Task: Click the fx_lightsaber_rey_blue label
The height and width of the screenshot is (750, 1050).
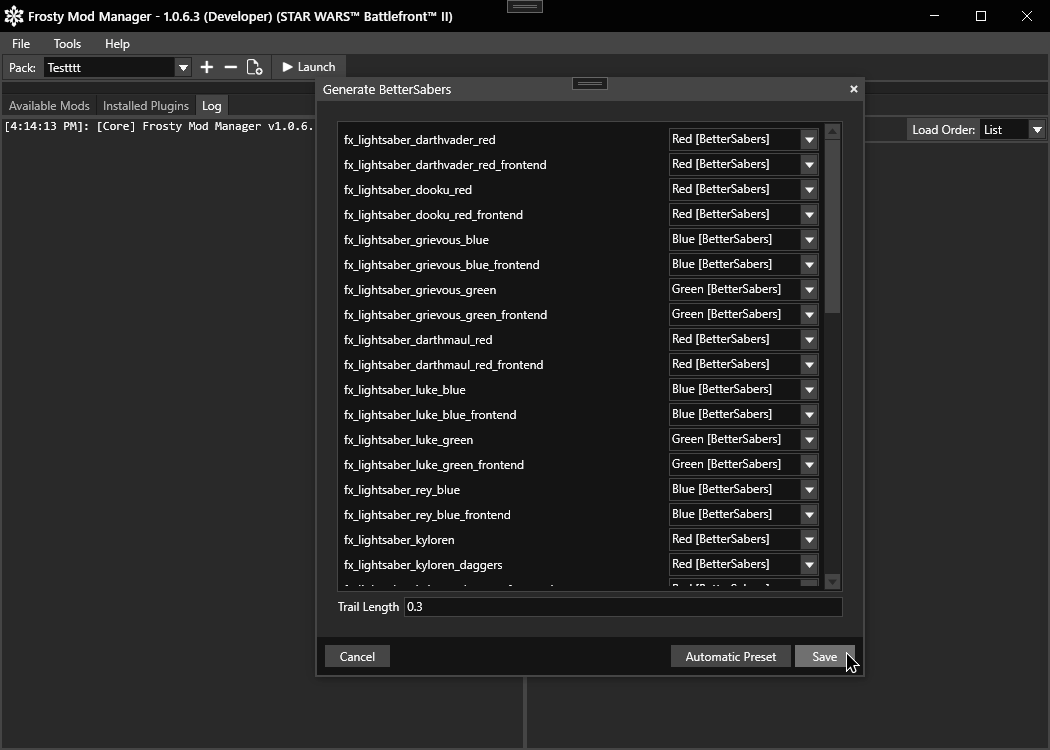Action: click(402, 490)
